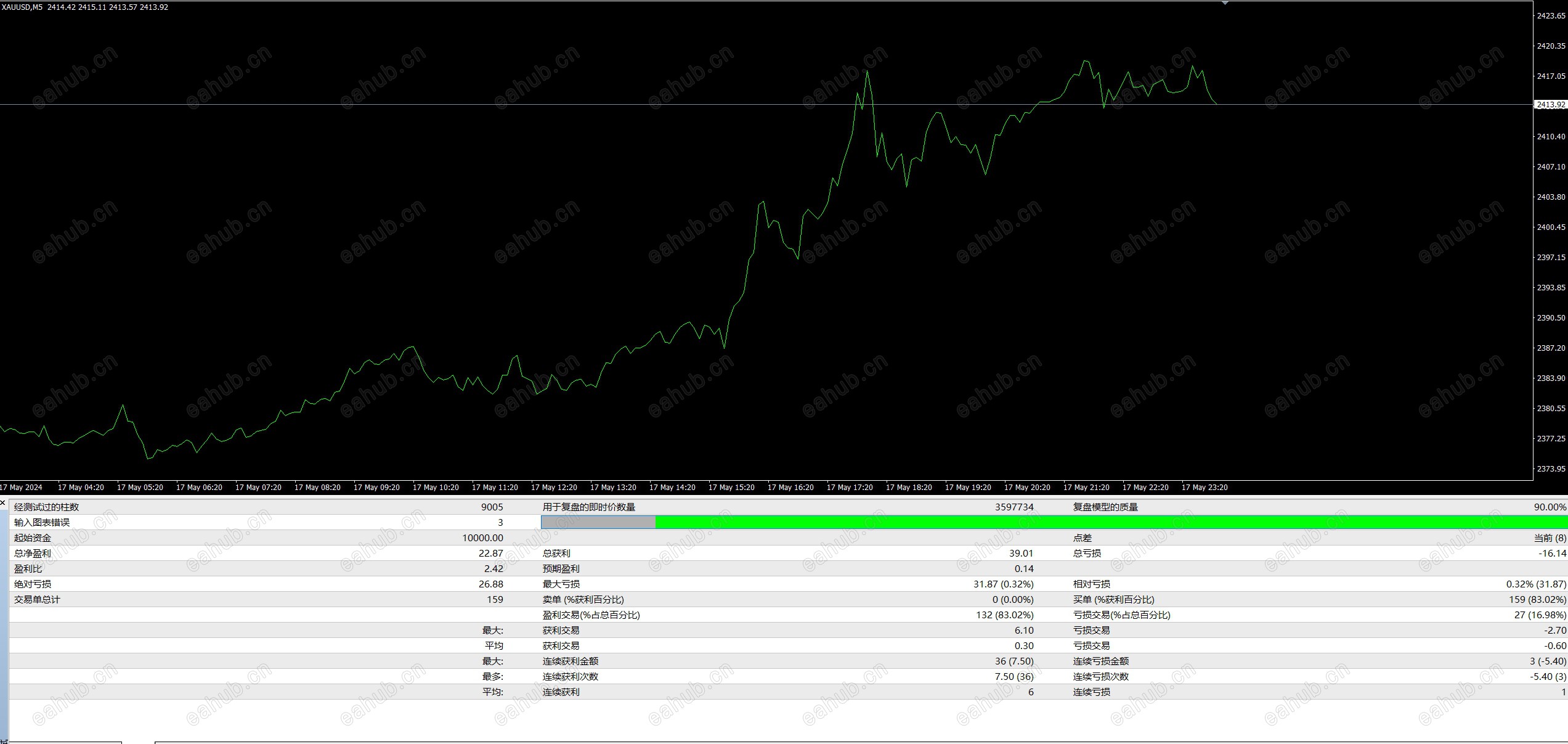Select the gross loss value -16.14

[1553, 554]
